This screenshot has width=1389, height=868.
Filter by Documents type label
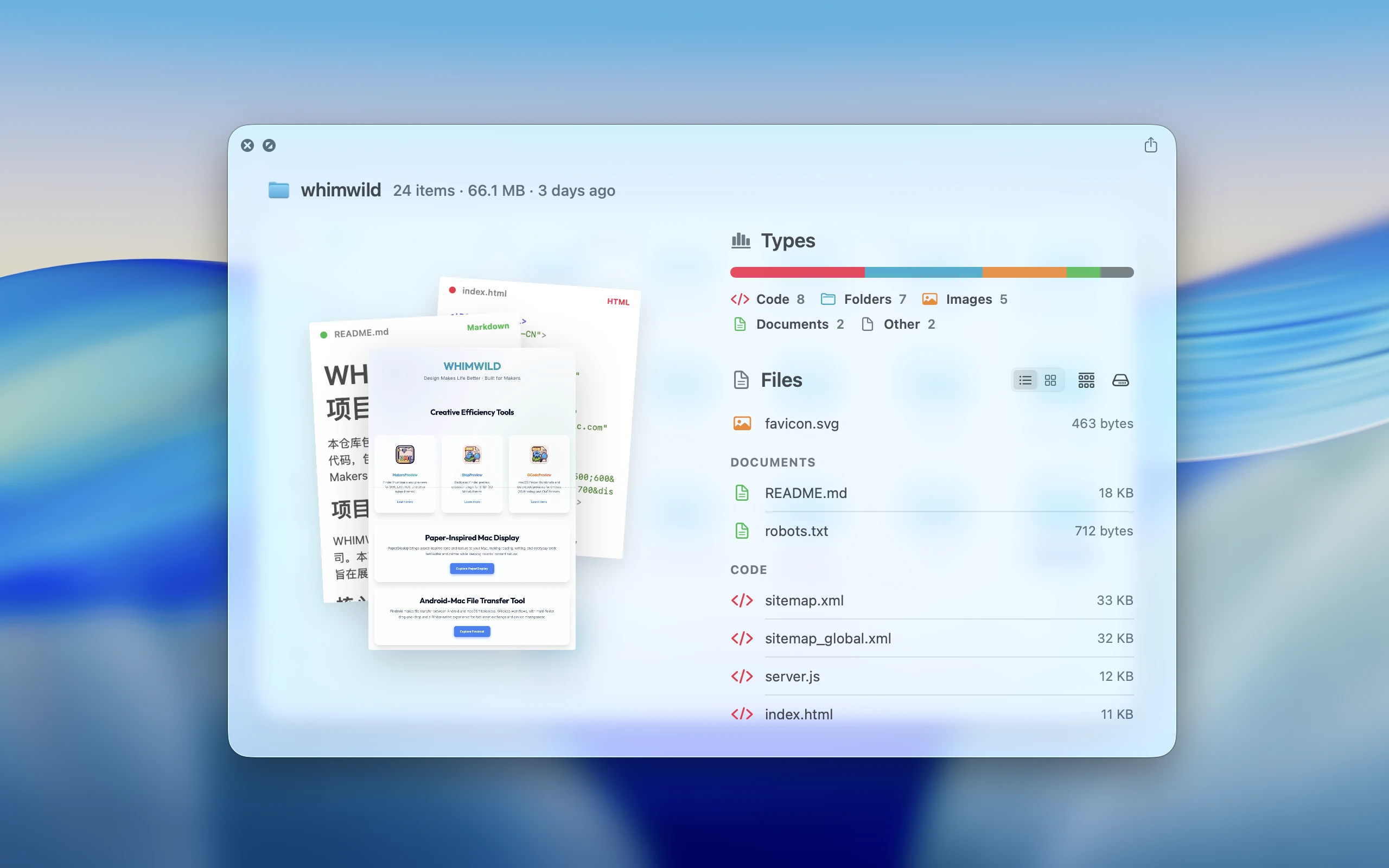click(x=792, y=324)
